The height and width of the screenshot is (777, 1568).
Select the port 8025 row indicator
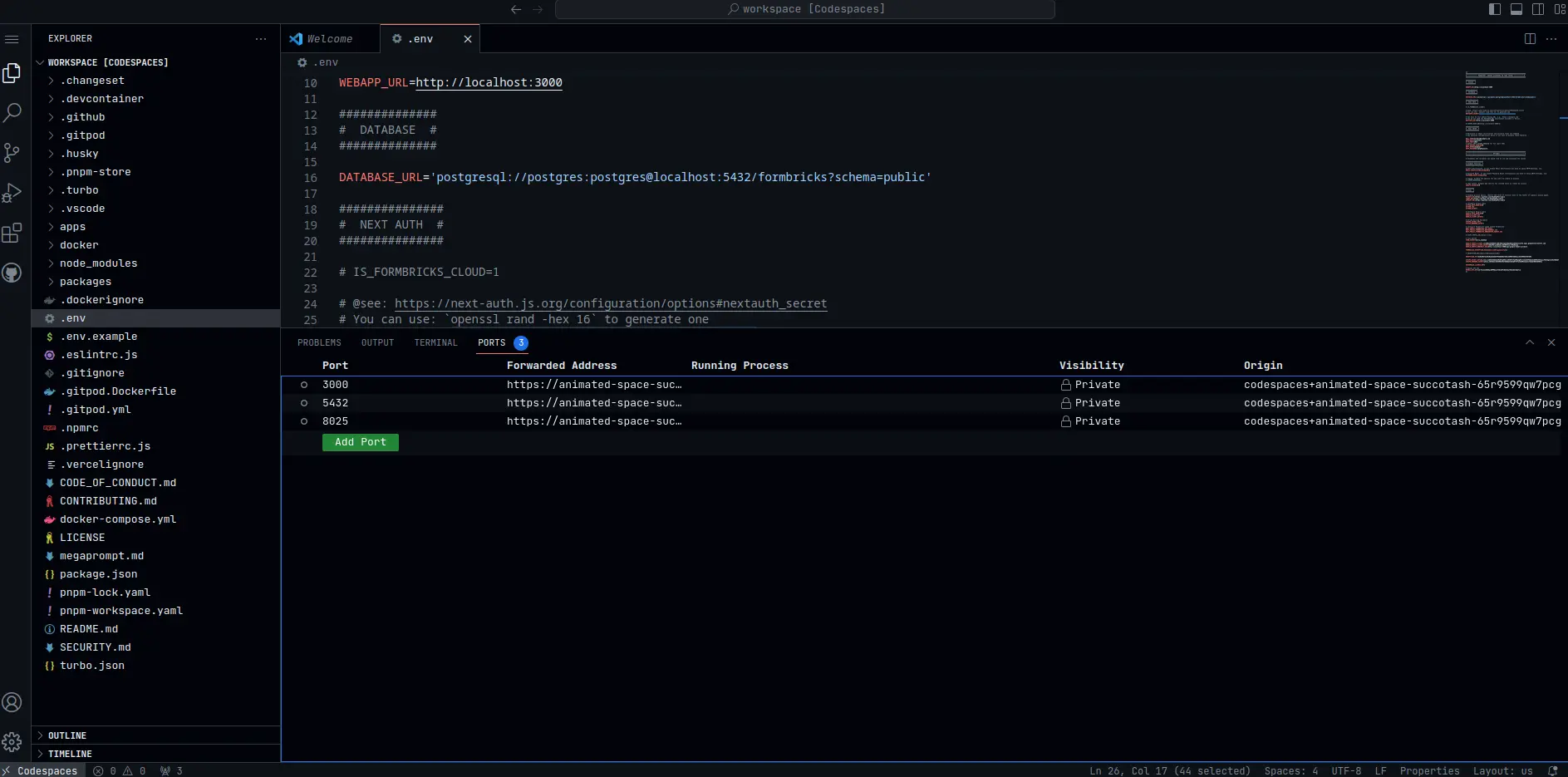tap(304, 421)
